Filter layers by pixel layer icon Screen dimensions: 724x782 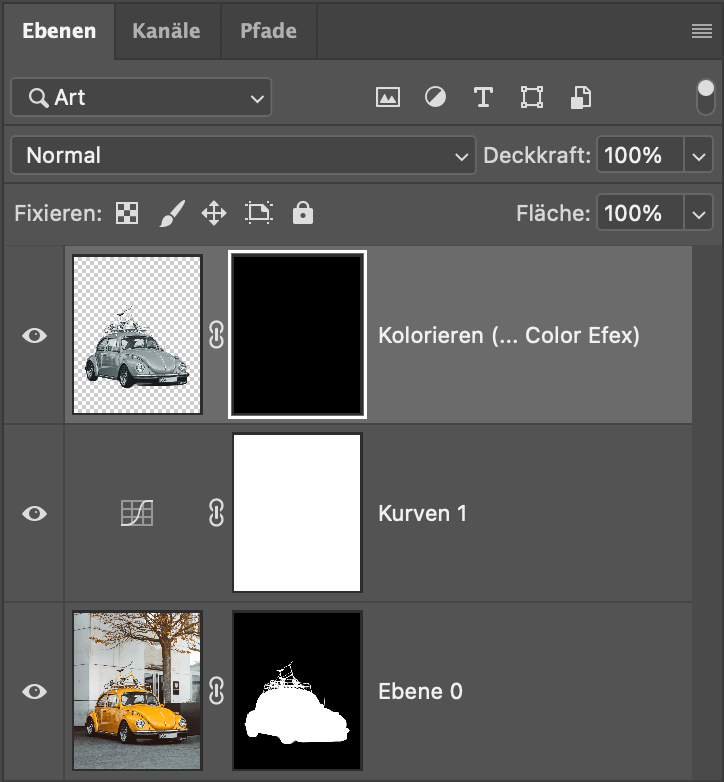point(387,97)
